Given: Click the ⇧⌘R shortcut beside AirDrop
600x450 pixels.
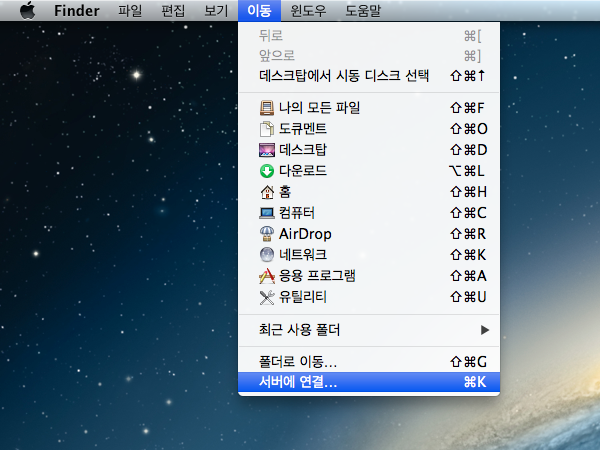Looking at the screenshot, I should [x=468, y=234].
